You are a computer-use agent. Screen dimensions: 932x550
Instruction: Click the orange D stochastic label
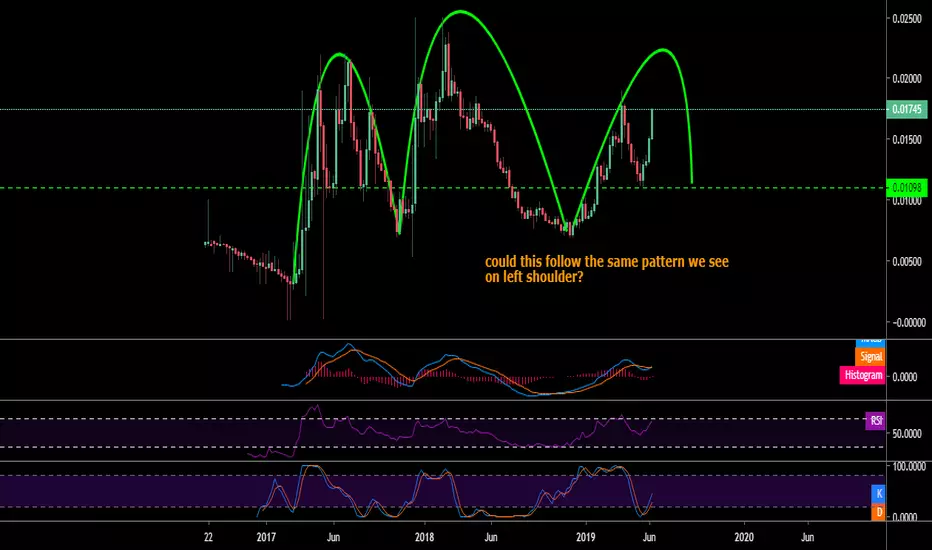(879, 512)
